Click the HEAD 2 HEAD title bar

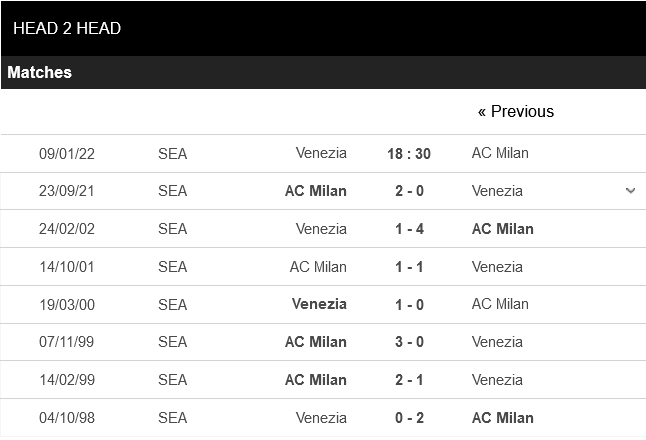pyautogui.click(x=67, y=28)
